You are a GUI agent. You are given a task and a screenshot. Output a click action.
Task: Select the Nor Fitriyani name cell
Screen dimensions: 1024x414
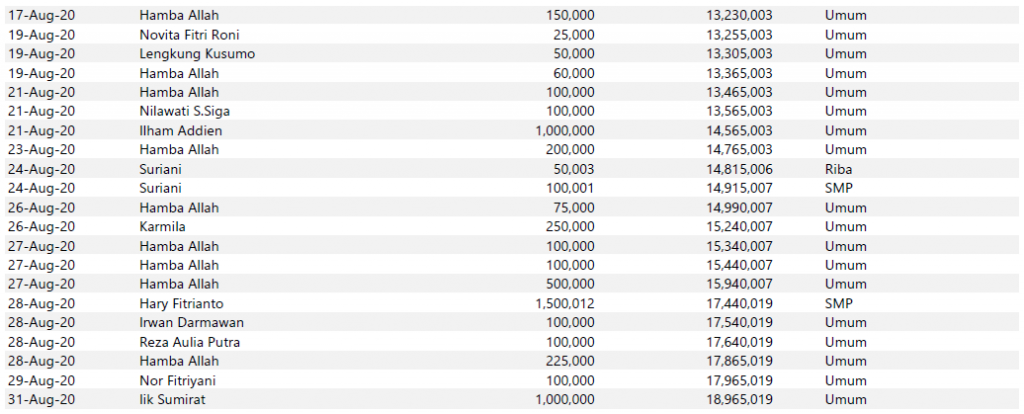click(x=177, y=380)
